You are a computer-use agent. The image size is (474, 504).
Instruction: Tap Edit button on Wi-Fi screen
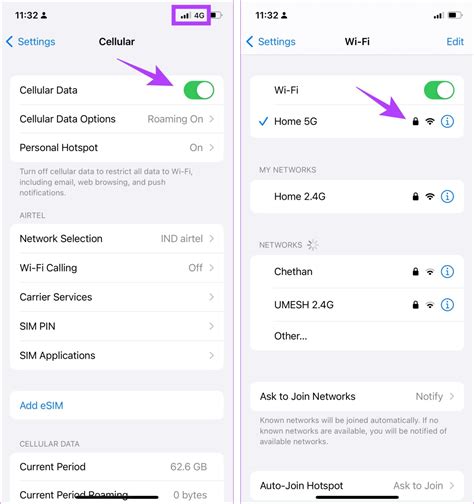(x=455, y=42)
